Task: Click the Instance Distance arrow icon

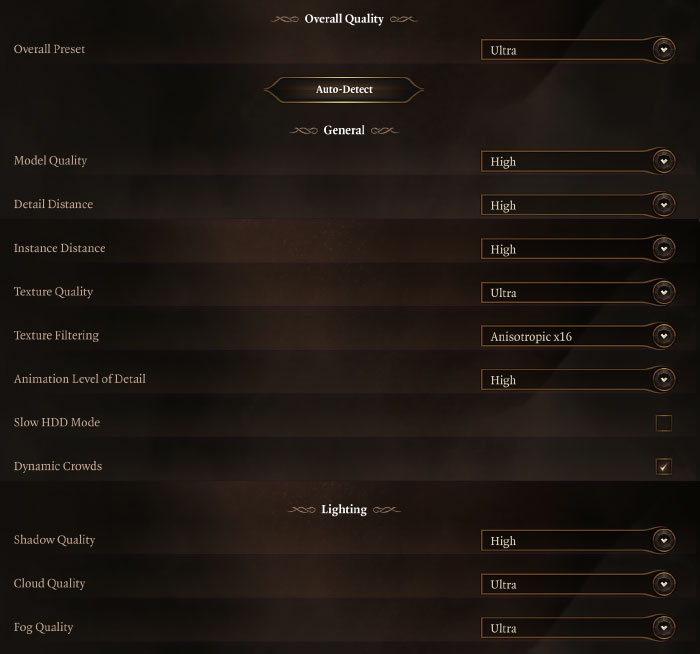Action: [663, 249]
